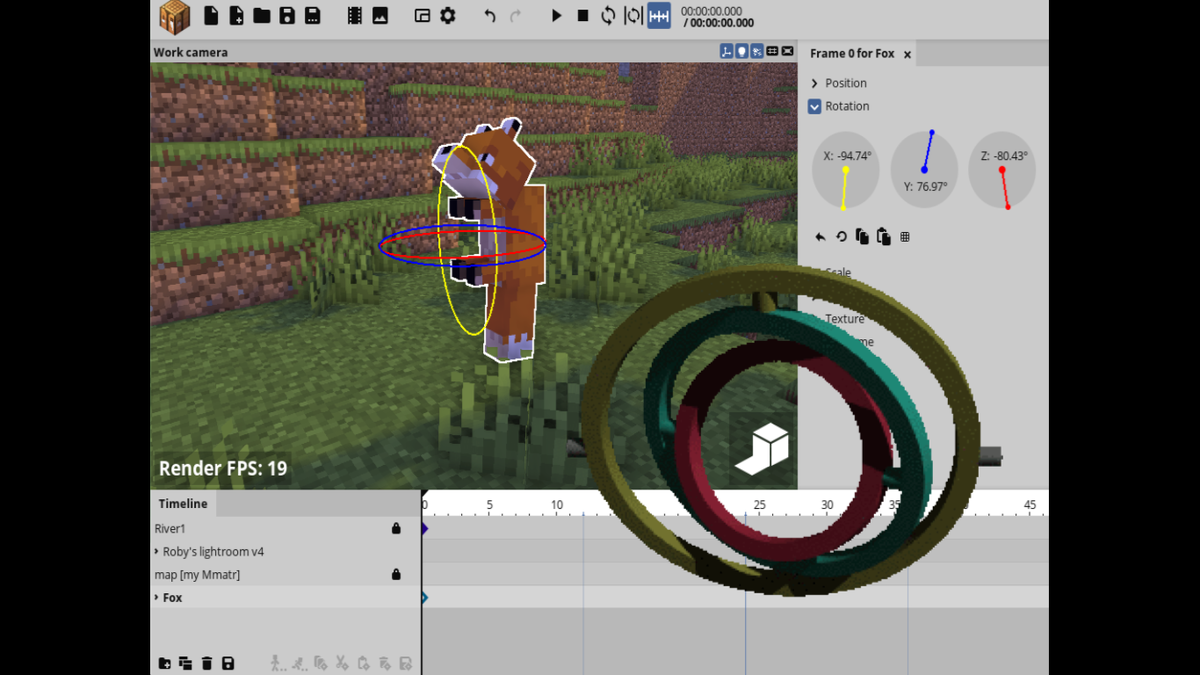
Task: Click the Y rotation wheel
Action: (x=924, y=170)
